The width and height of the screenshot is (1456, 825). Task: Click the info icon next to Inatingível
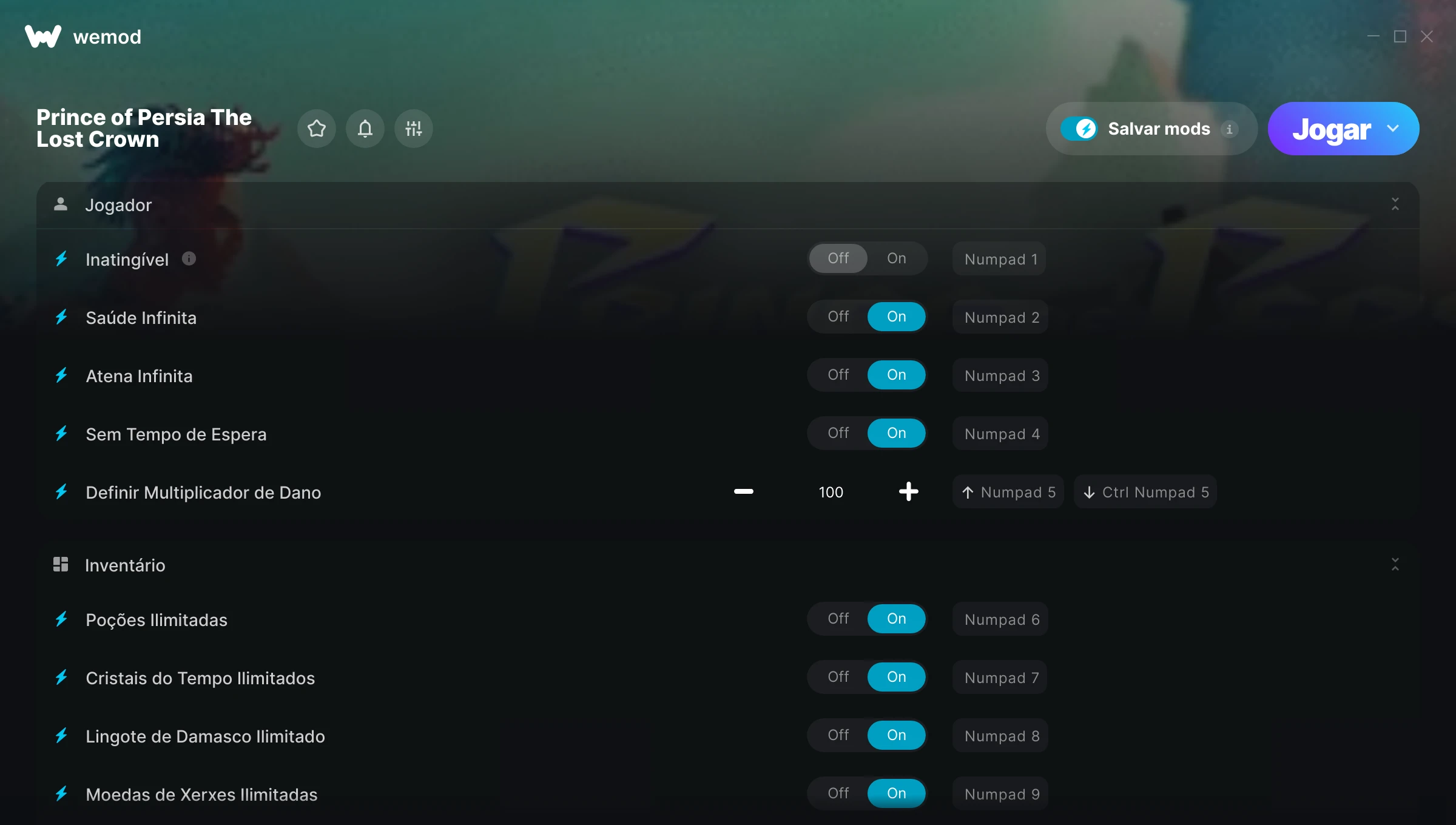189,259
